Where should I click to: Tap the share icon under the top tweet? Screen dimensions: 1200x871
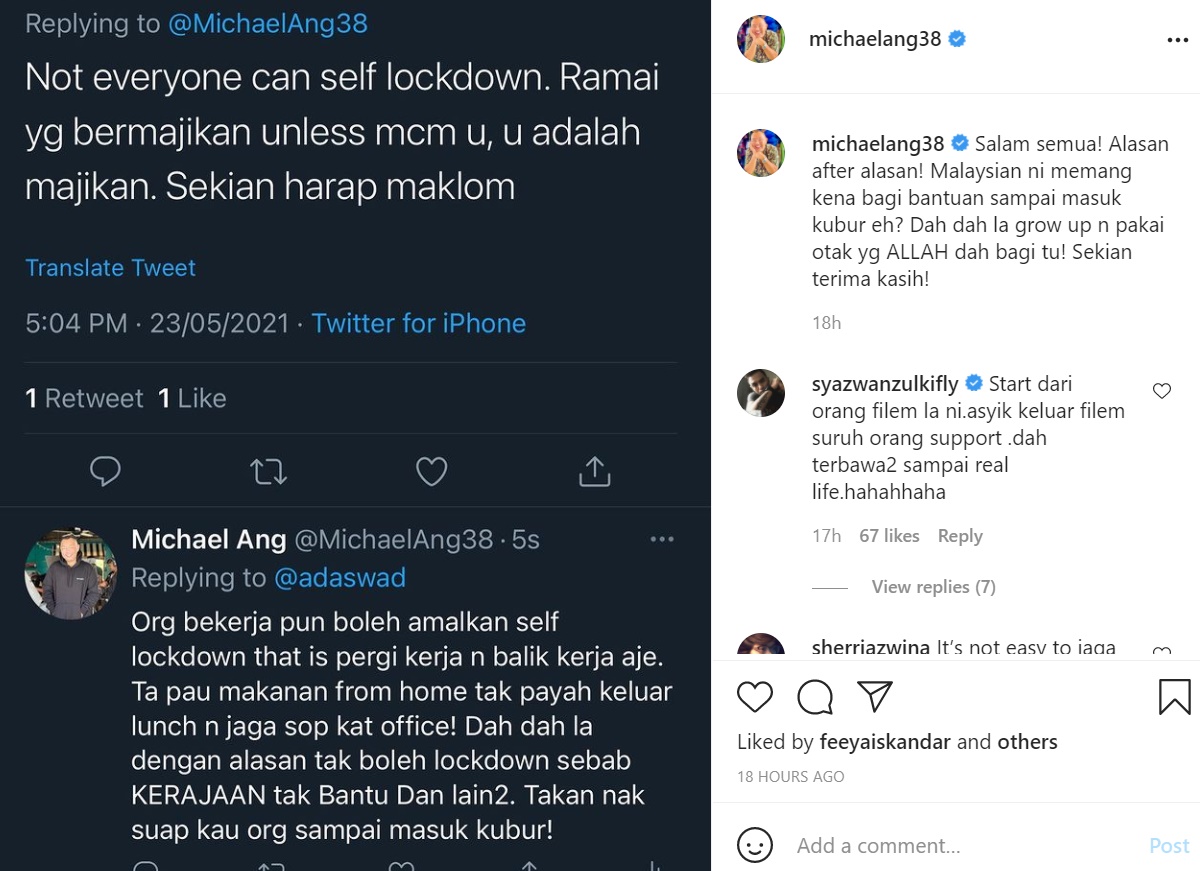coord(595,471)
